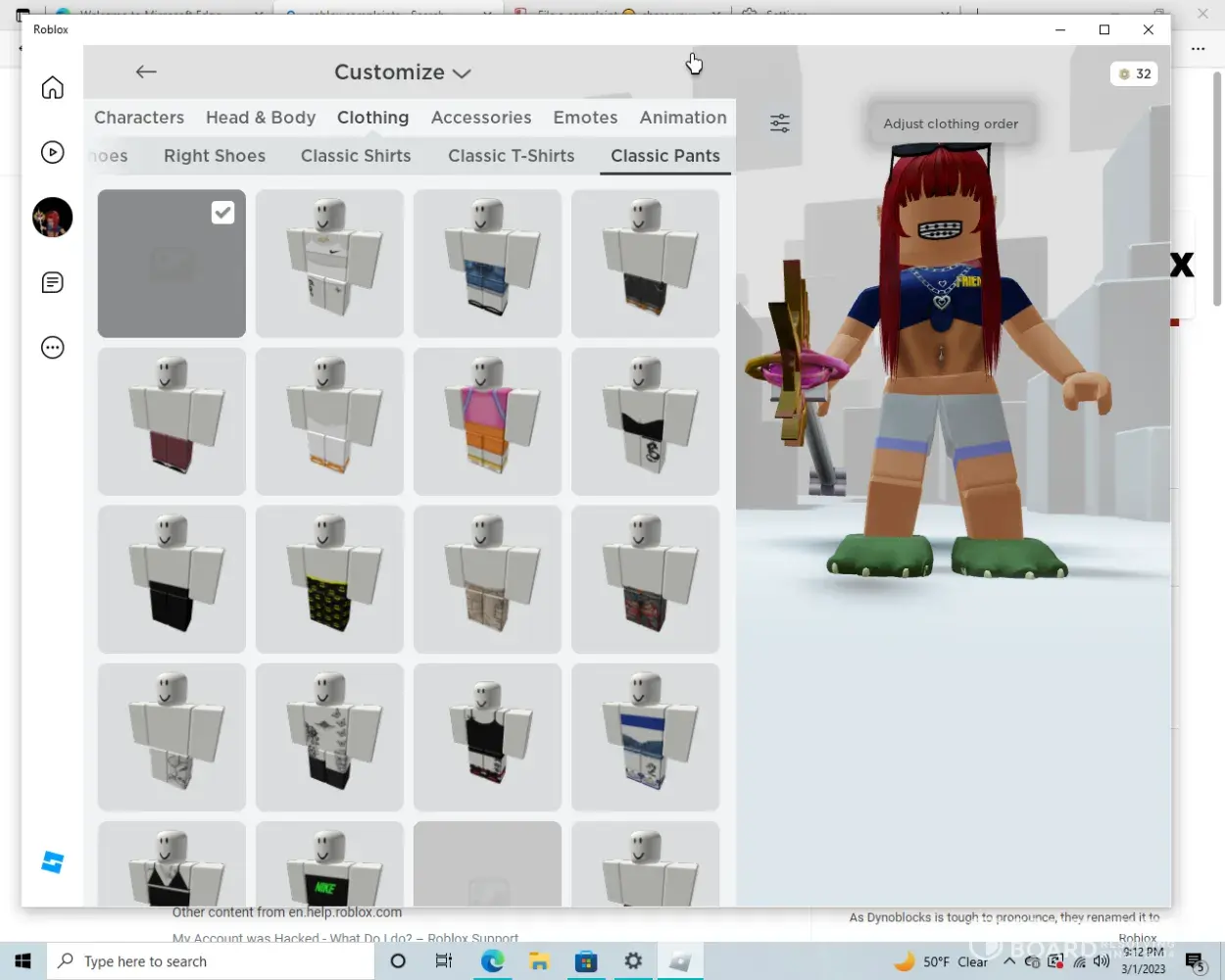Select the black pants with yellow pattern
This screenshot has height=980, width=1225.
(329, 579)
